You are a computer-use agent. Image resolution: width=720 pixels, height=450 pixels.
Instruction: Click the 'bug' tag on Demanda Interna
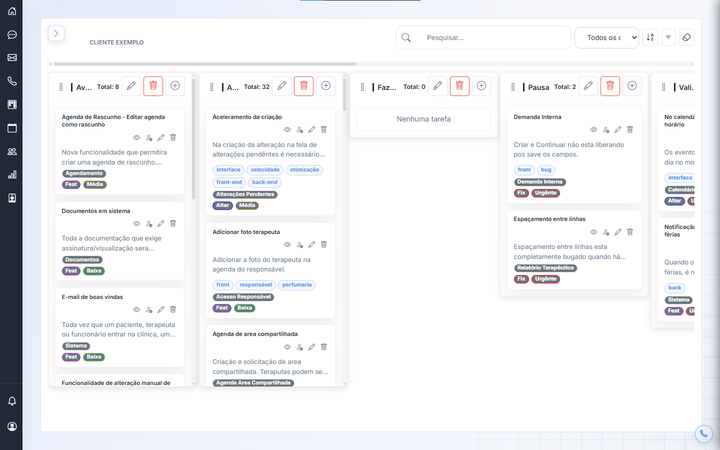click(546, 170)
